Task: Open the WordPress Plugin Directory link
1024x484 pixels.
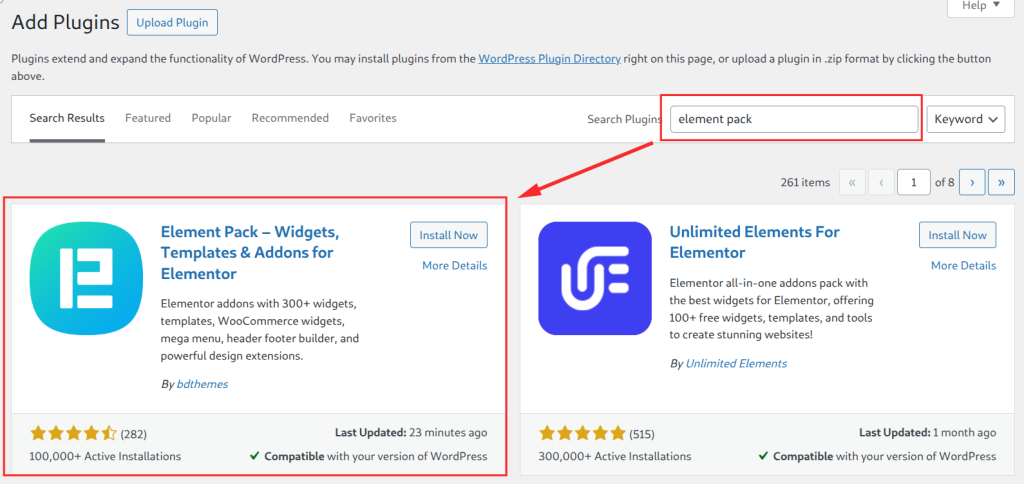Action: 549,59
